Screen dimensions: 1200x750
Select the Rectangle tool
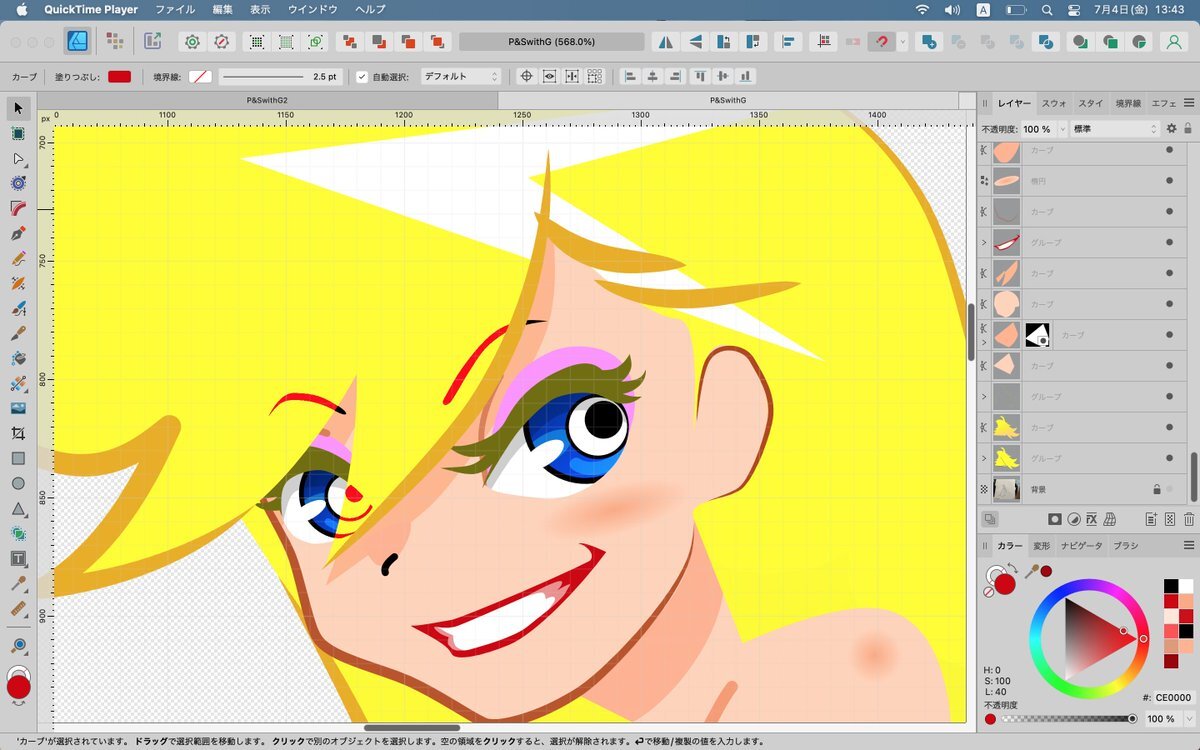coord(18,458)
